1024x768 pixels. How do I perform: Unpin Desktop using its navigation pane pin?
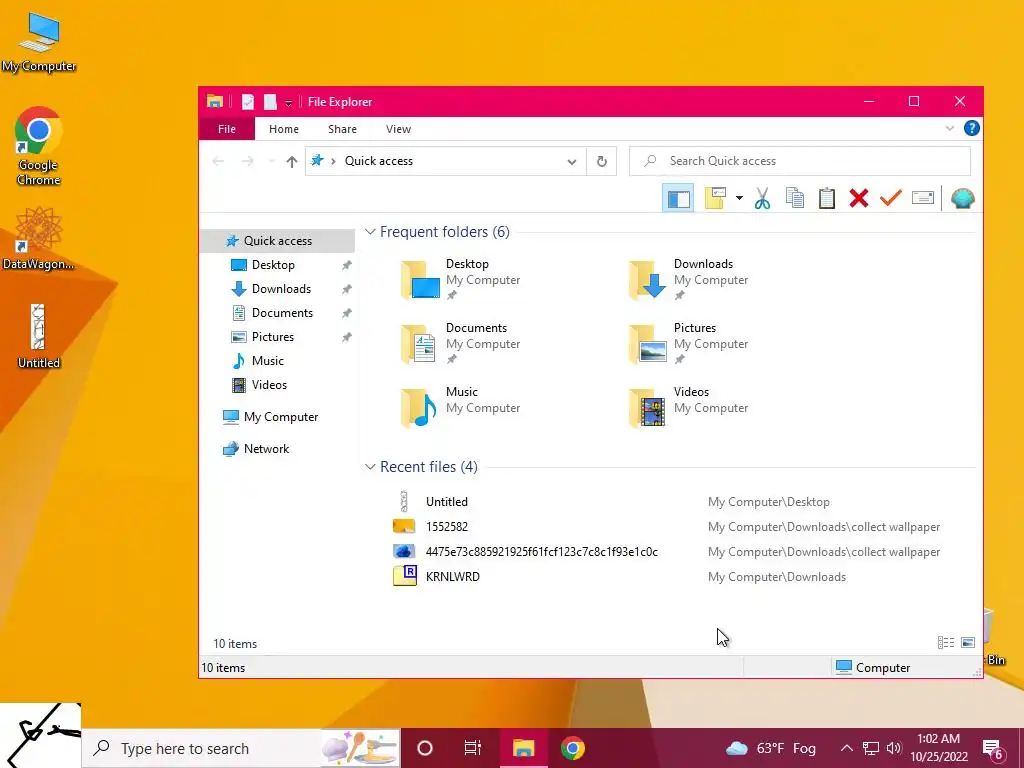(346, 265)
